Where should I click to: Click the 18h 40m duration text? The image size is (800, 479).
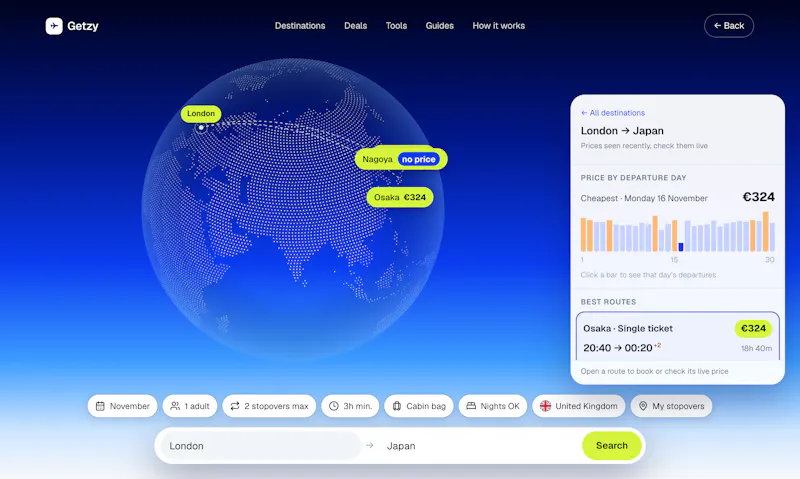coord(756,348)
